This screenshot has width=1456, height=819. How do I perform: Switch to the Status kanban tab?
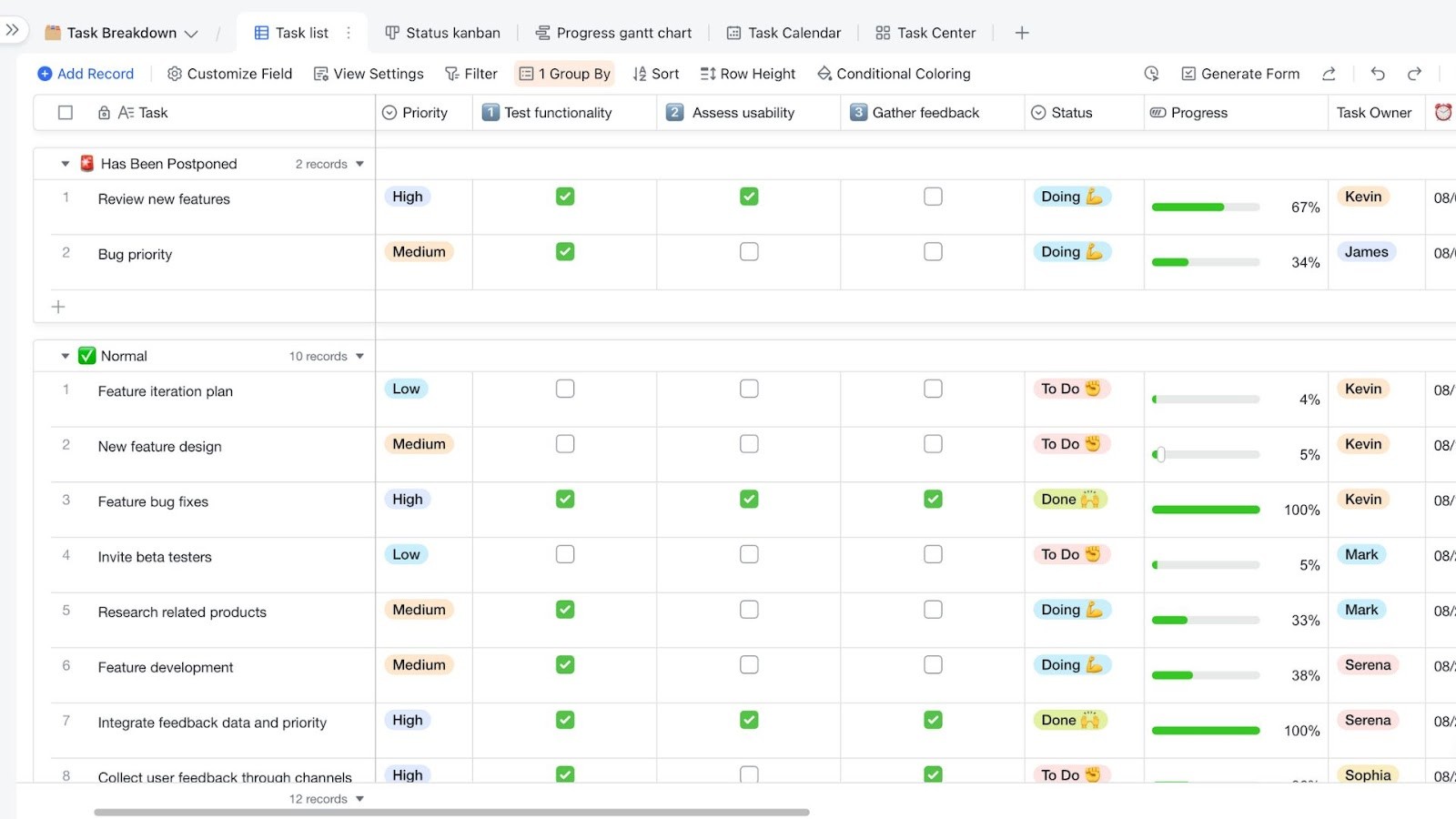pyautogui.click(x=442, y=32)
